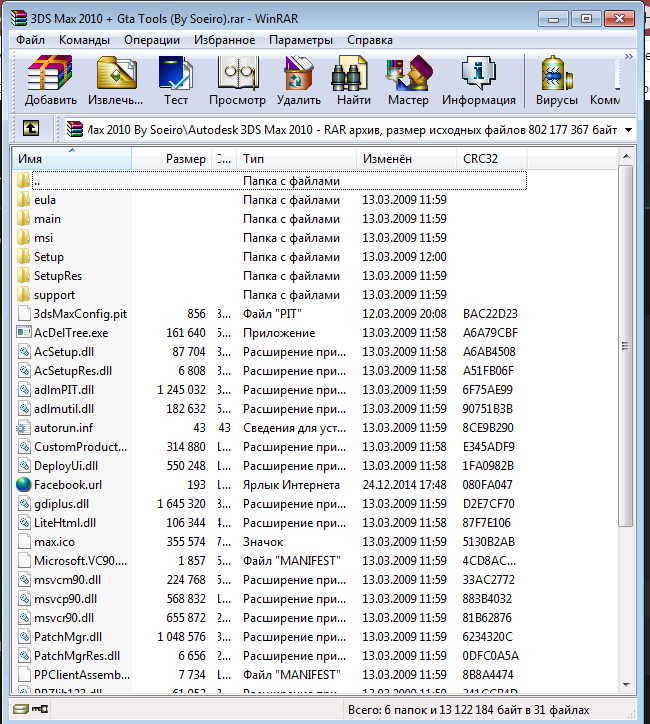Open the Файл menu
650x724 pixels.
click(x=30, y=40)
